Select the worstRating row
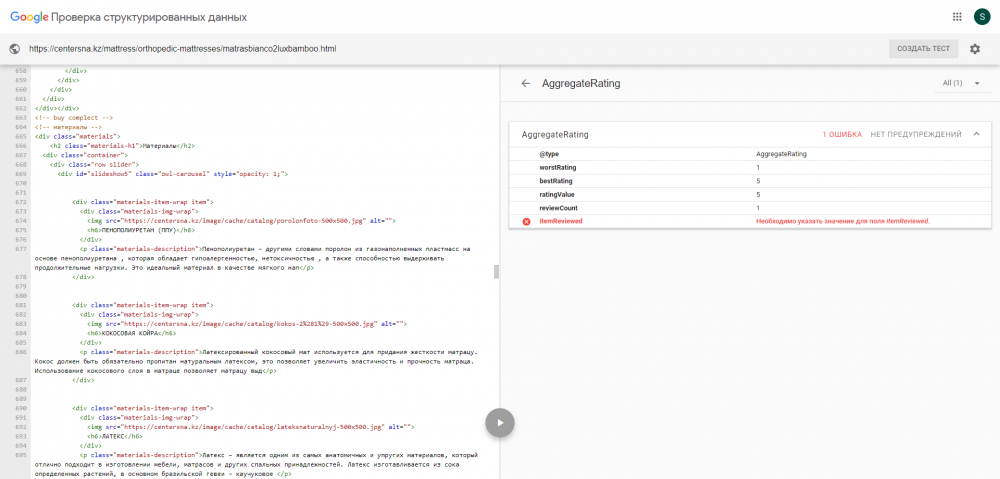This screenshot has height=479, width=1000. (750, 168)
